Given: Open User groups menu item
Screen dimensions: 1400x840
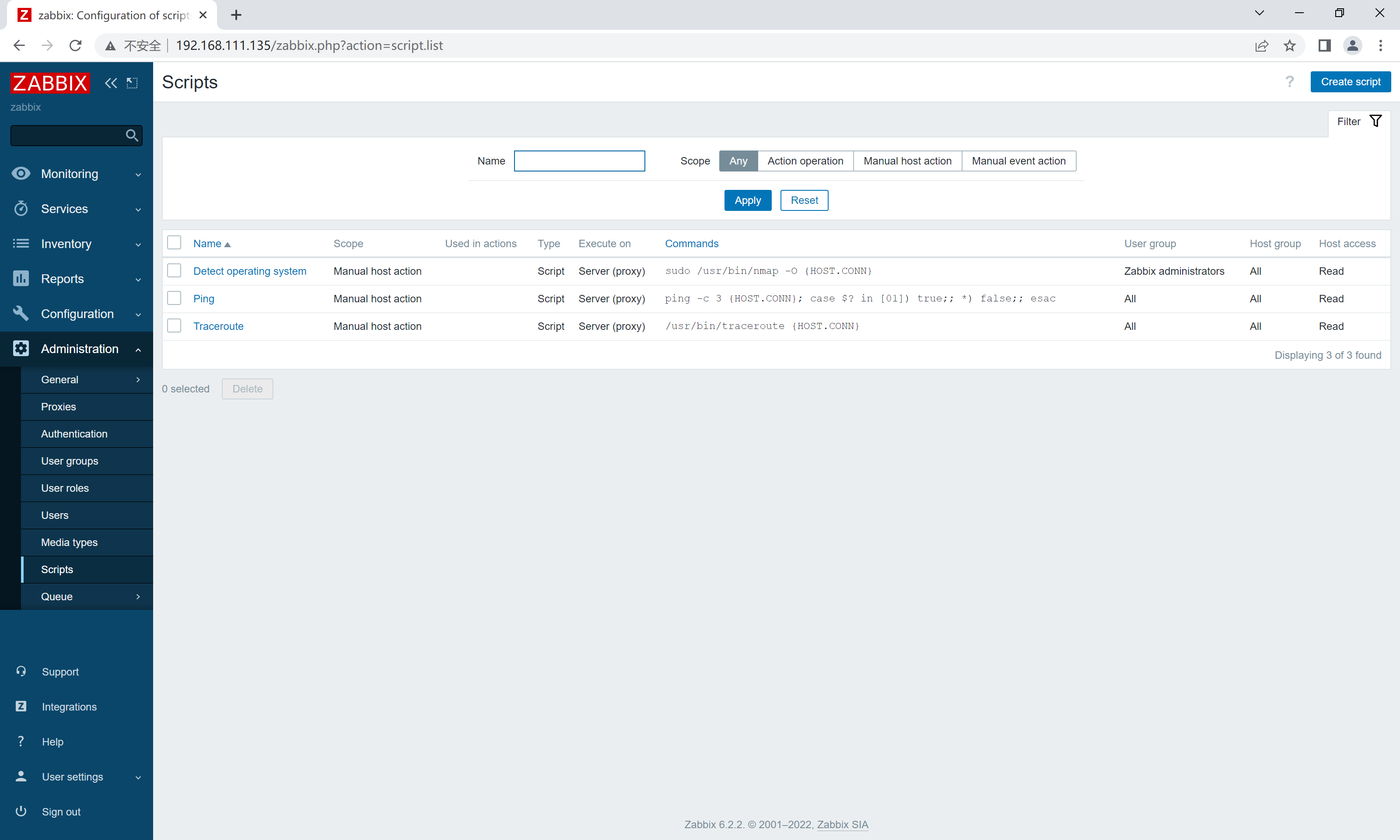Looking at the screenshot, I should click(x=87, y=461).
